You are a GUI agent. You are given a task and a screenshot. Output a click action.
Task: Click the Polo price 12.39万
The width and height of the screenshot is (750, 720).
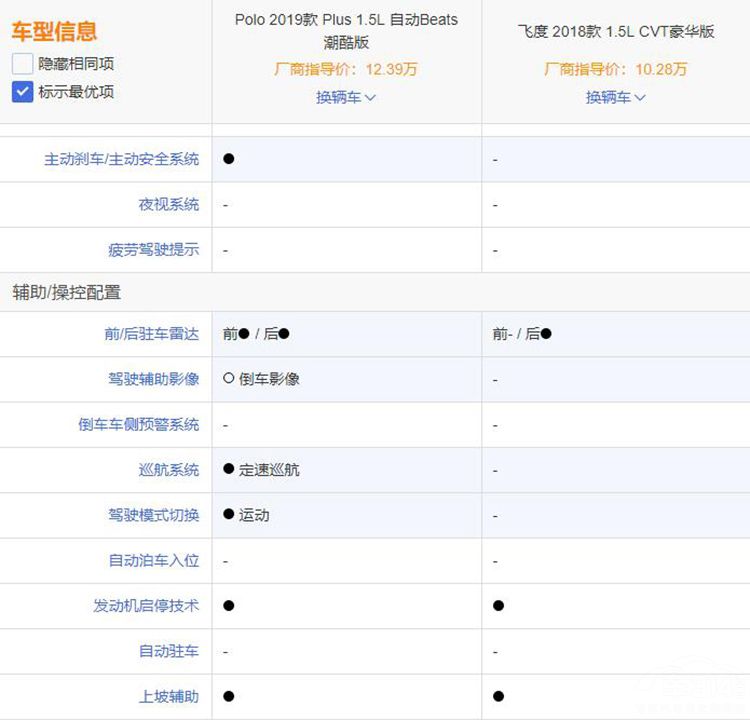346,69
